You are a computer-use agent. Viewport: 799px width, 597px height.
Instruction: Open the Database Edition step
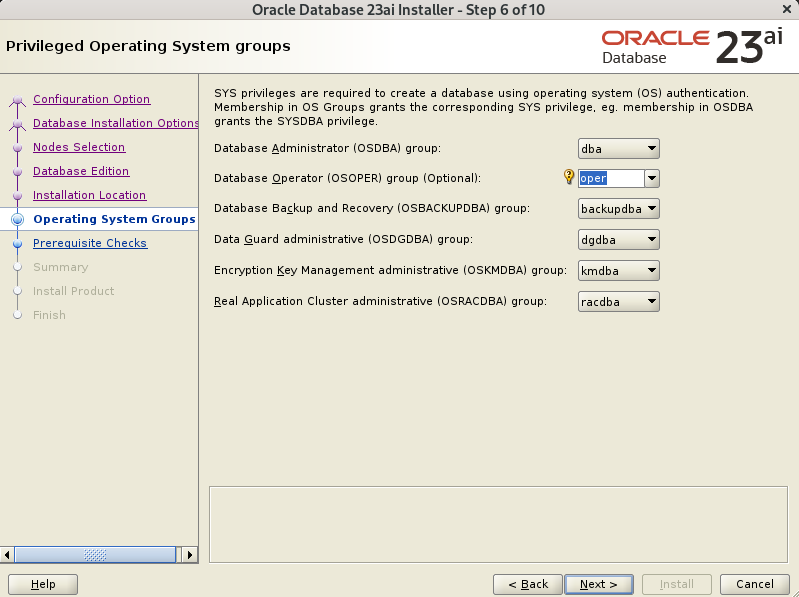81,171
